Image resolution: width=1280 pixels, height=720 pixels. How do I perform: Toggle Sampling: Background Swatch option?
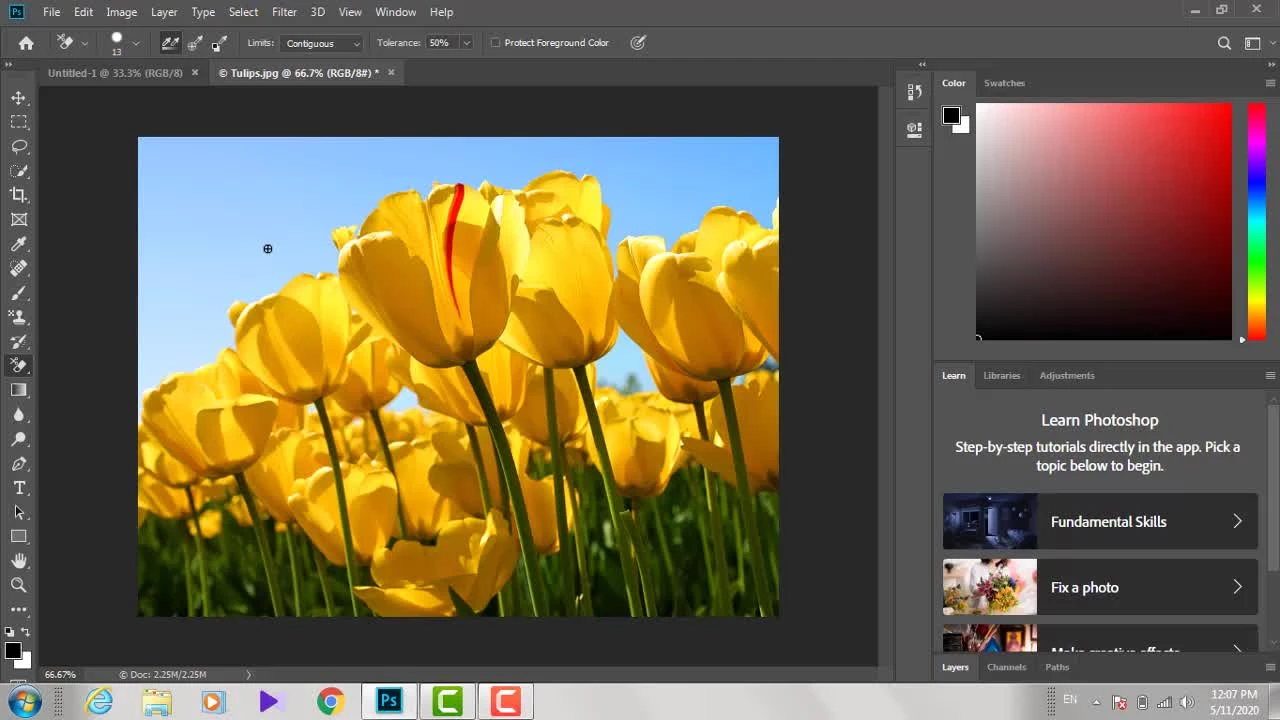pos(220,43)
